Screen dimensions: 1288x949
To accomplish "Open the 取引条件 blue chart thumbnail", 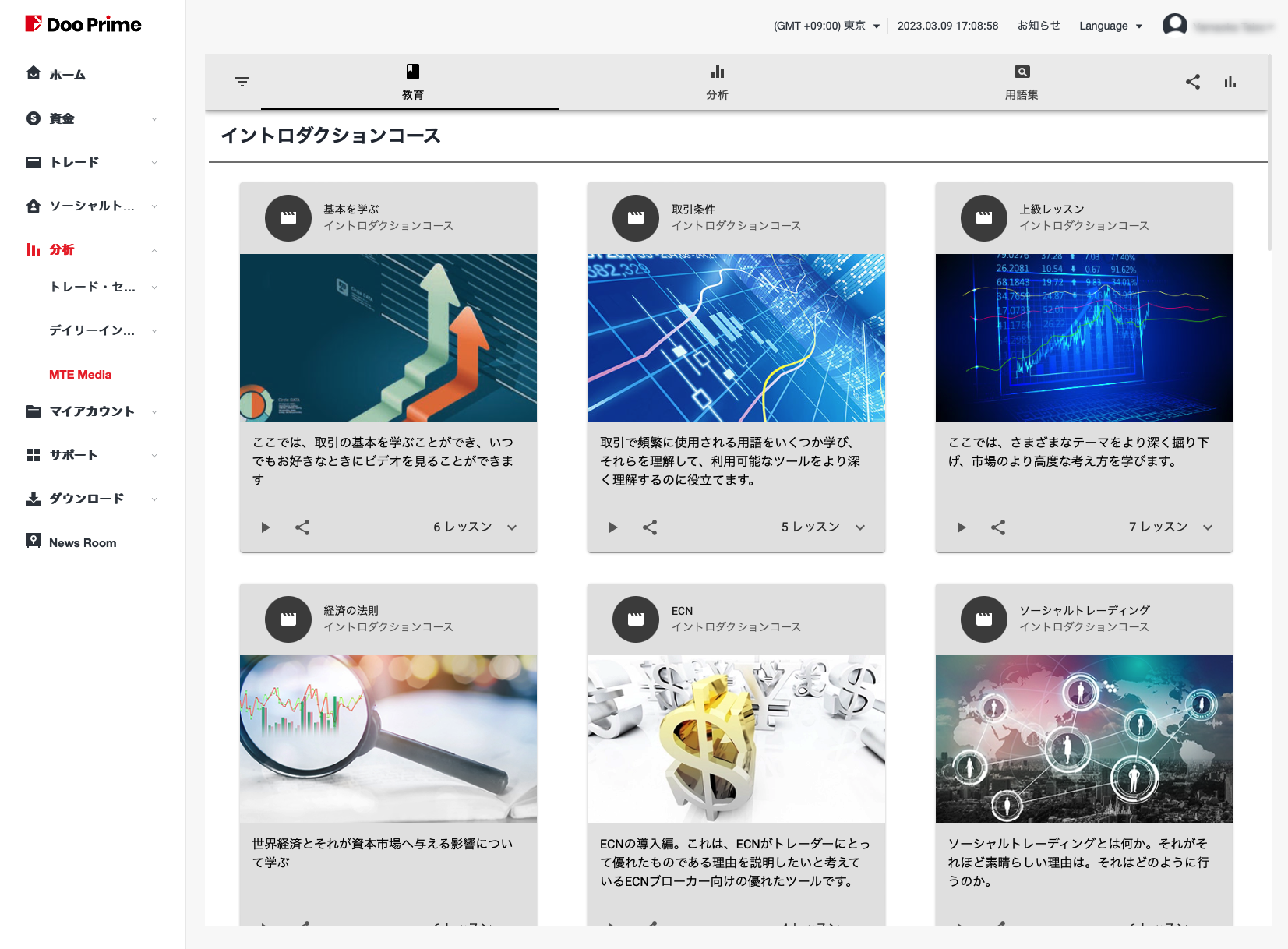I will click(736, 337).
